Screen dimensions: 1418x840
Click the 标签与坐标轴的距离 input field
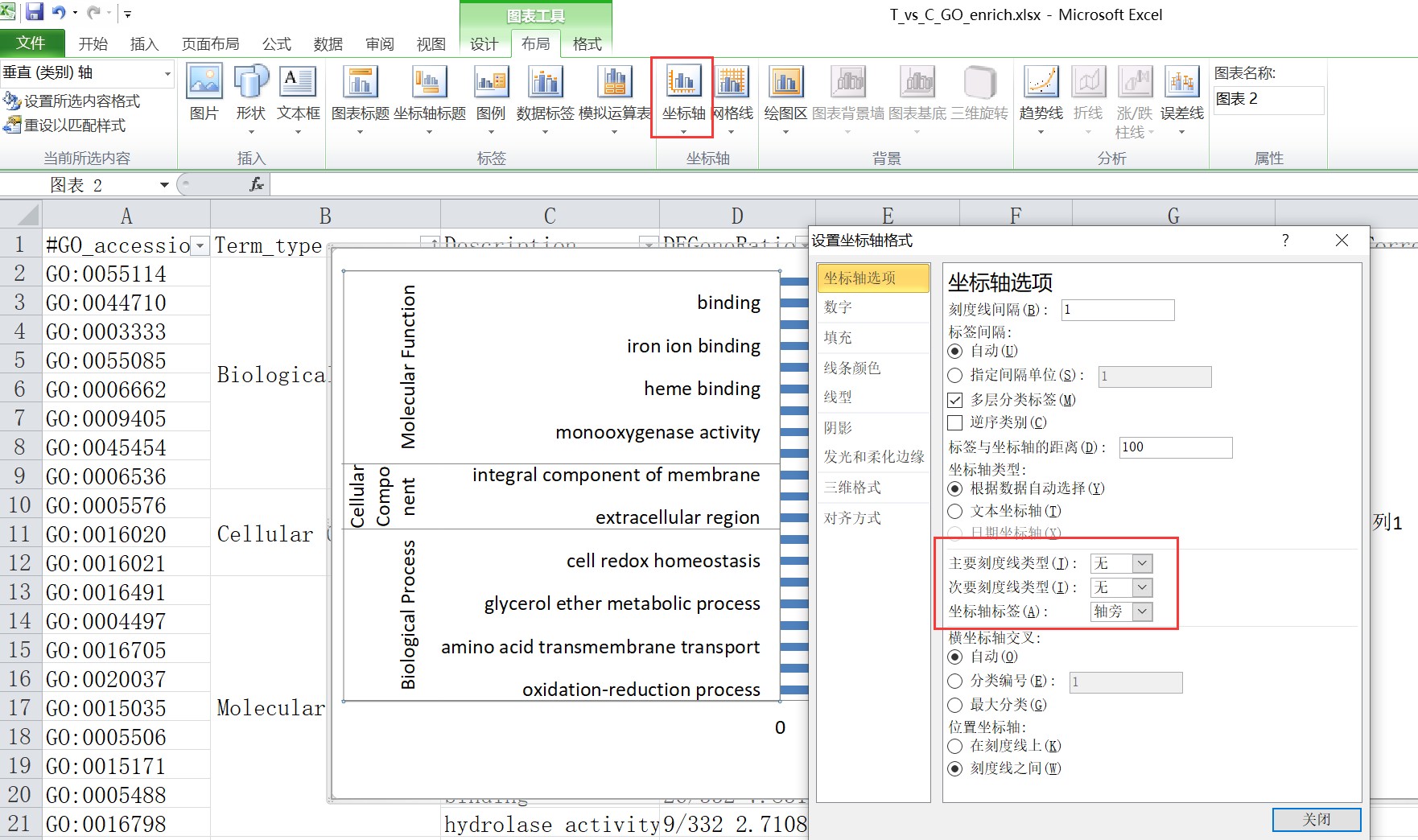(1176, 447)
